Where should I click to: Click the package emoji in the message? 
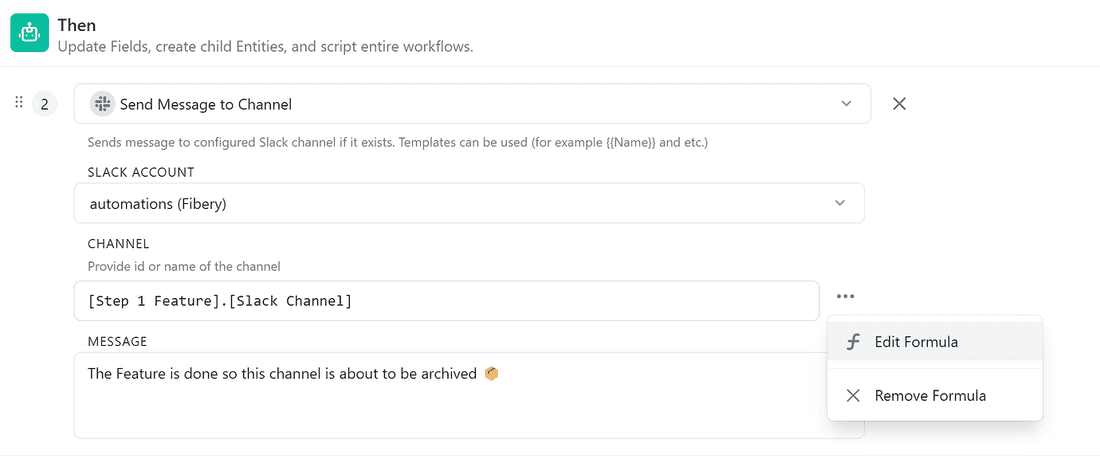point(491,374)
